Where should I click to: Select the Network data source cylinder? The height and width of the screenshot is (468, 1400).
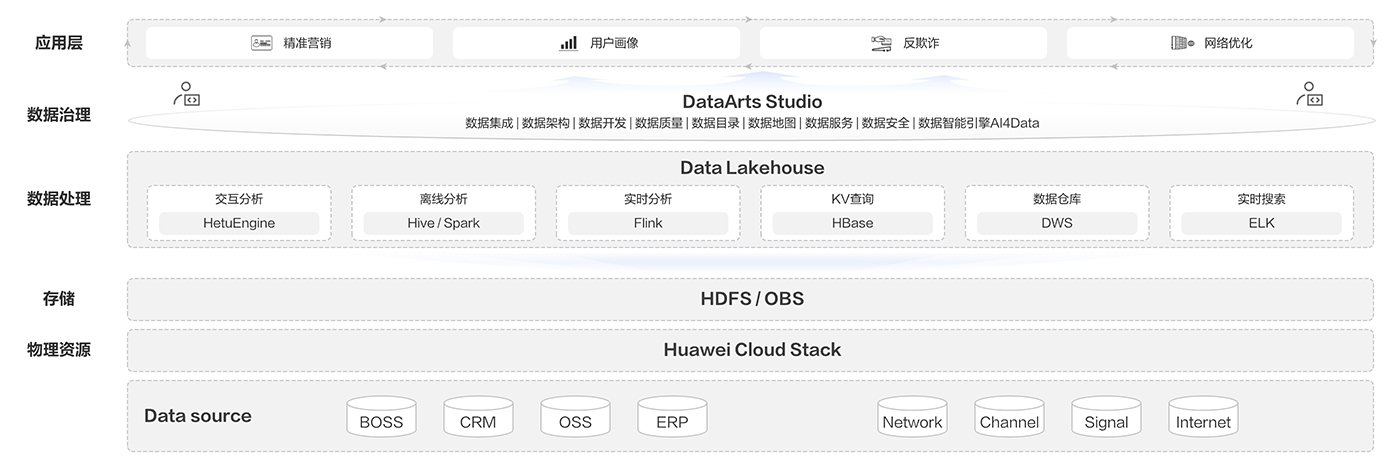tap(912, 416)
